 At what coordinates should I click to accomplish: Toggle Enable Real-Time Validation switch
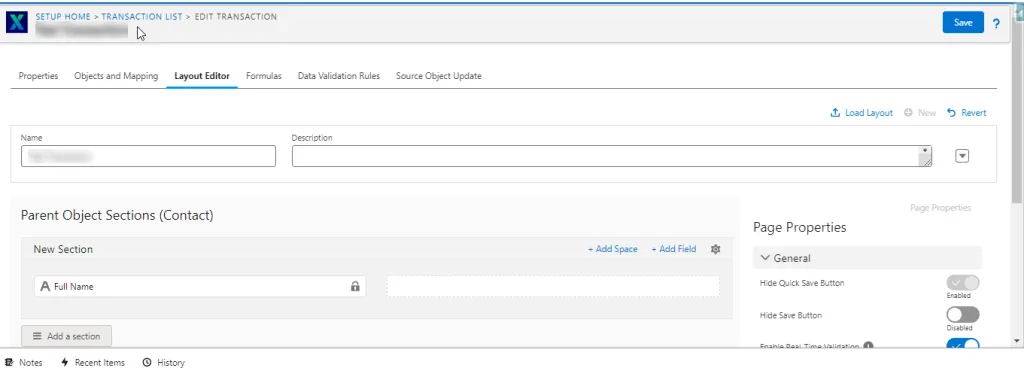point(963,344)
